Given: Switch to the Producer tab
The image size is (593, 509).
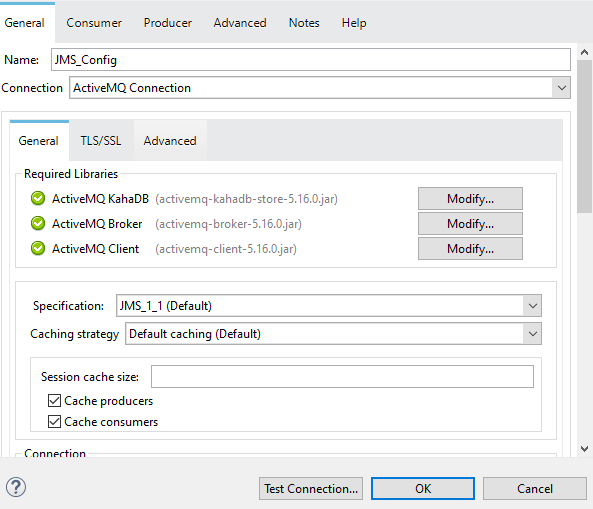Looking at the screenshot, I should 168,23.
